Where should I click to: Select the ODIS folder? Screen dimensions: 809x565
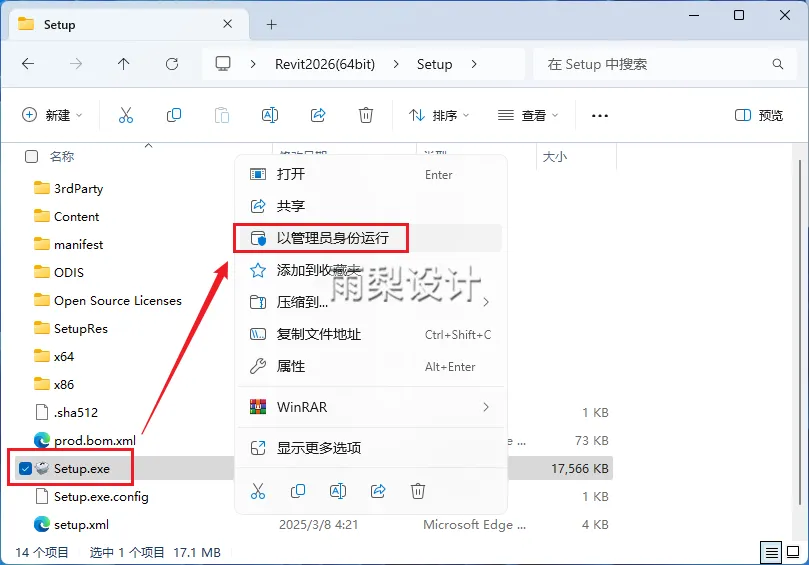69,272
